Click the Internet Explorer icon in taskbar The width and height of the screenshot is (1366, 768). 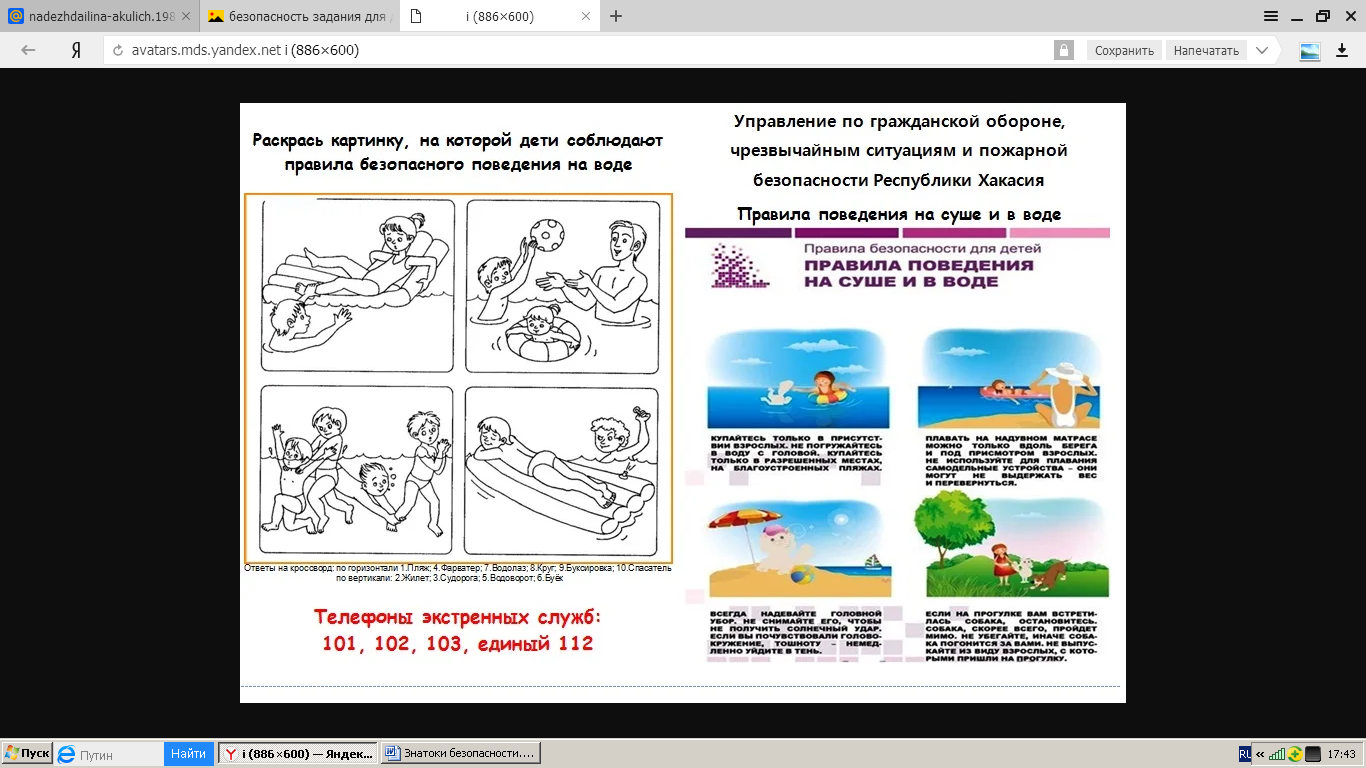(66, 754)
